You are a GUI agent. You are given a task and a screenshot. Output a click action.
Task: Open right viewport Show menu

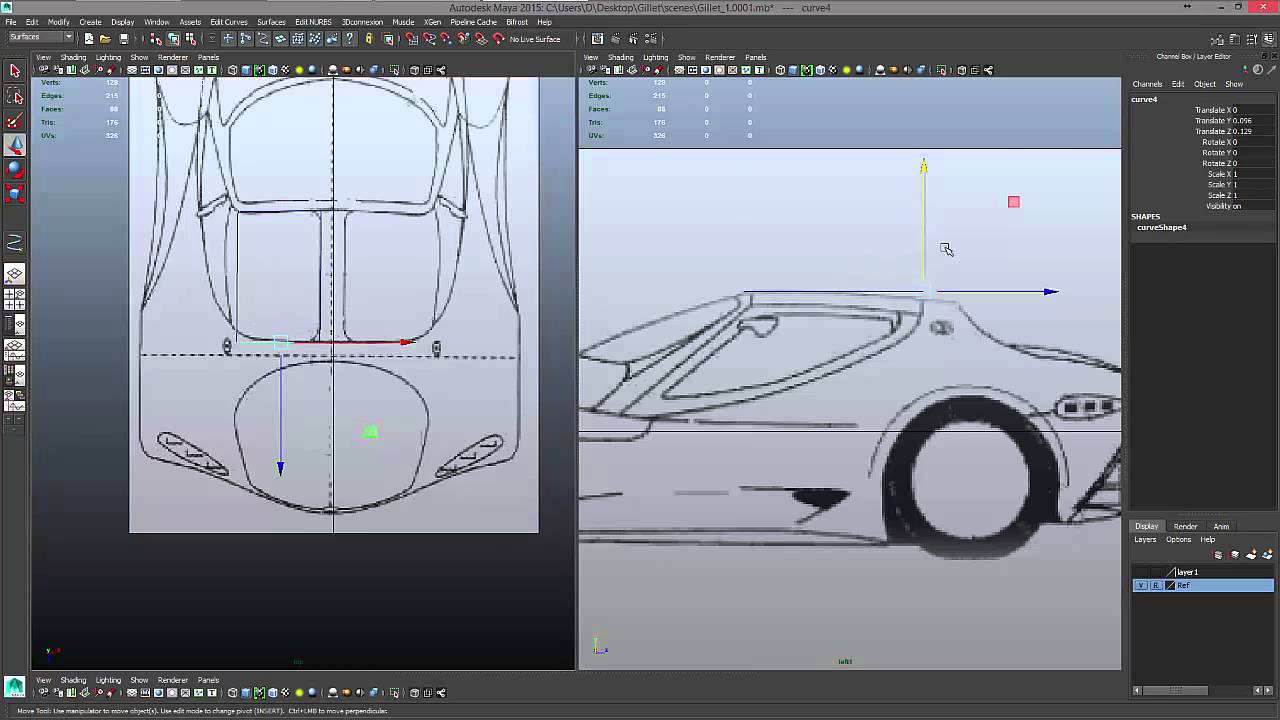[x=686, y=57]
